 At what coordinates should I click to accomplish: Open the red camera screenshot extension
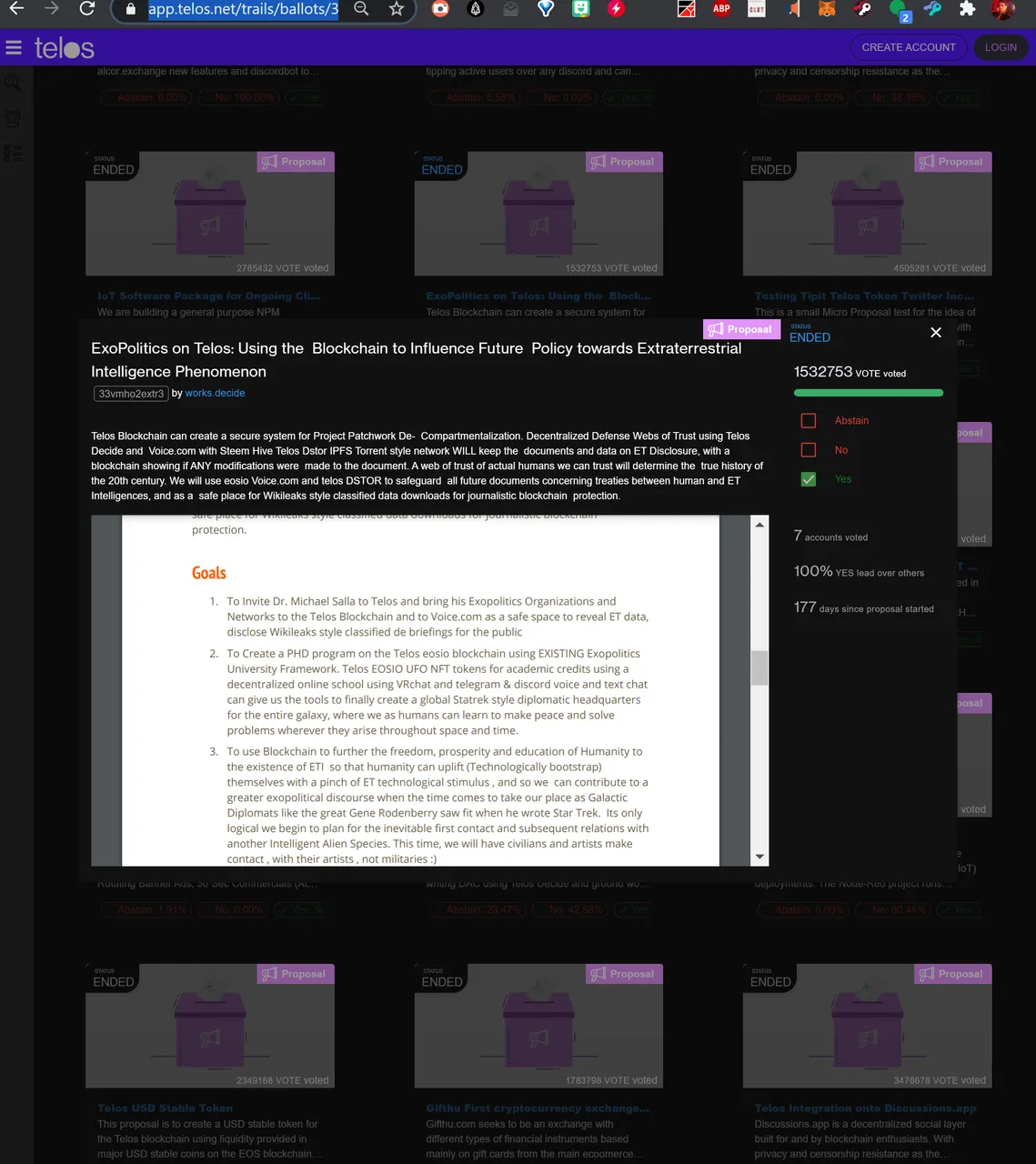point(440,8)
